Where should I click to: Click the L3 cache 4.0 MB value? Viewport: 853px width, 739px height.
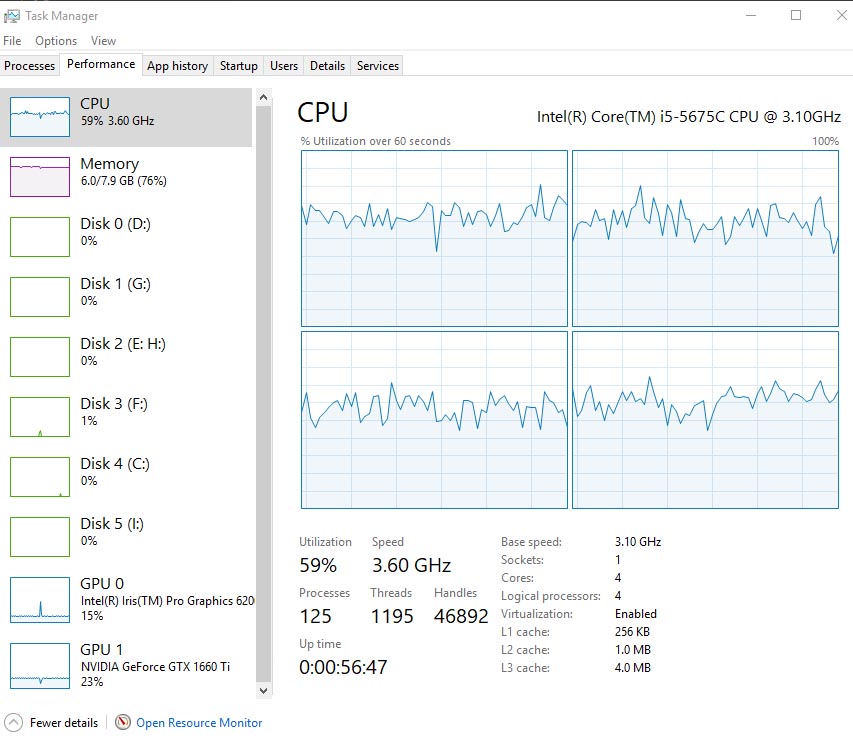click(x=633, y=668)
